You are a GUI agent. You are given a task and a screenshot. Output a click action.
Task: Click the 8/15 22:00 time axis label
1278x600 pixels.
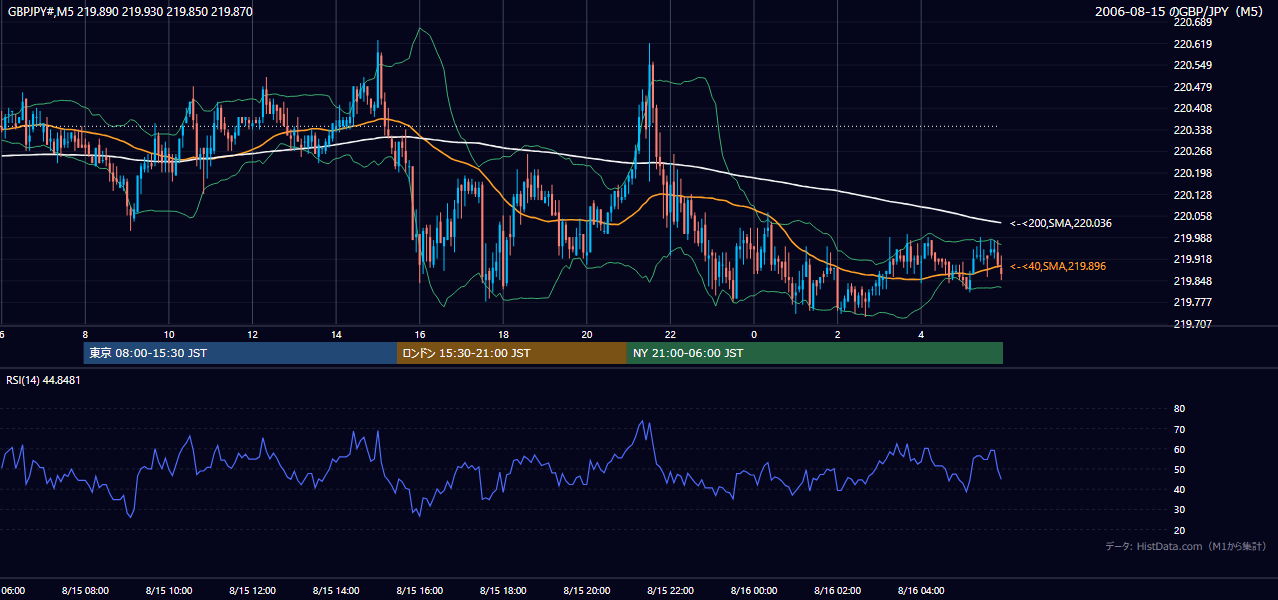[x=670, y=591]
